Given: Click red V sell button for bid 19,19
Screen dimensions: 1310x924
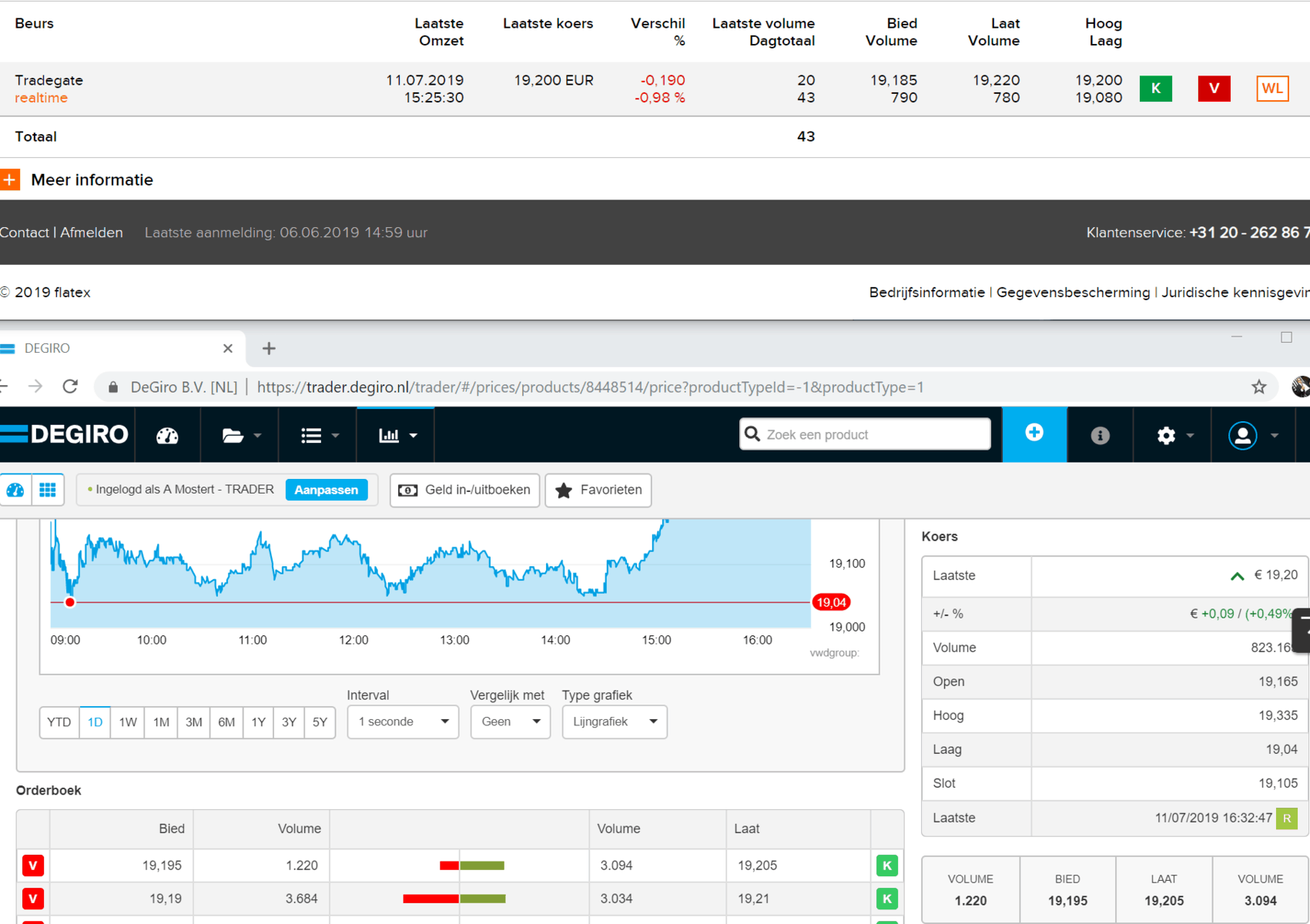Looking at the screenshot, I should click(33, 899).
